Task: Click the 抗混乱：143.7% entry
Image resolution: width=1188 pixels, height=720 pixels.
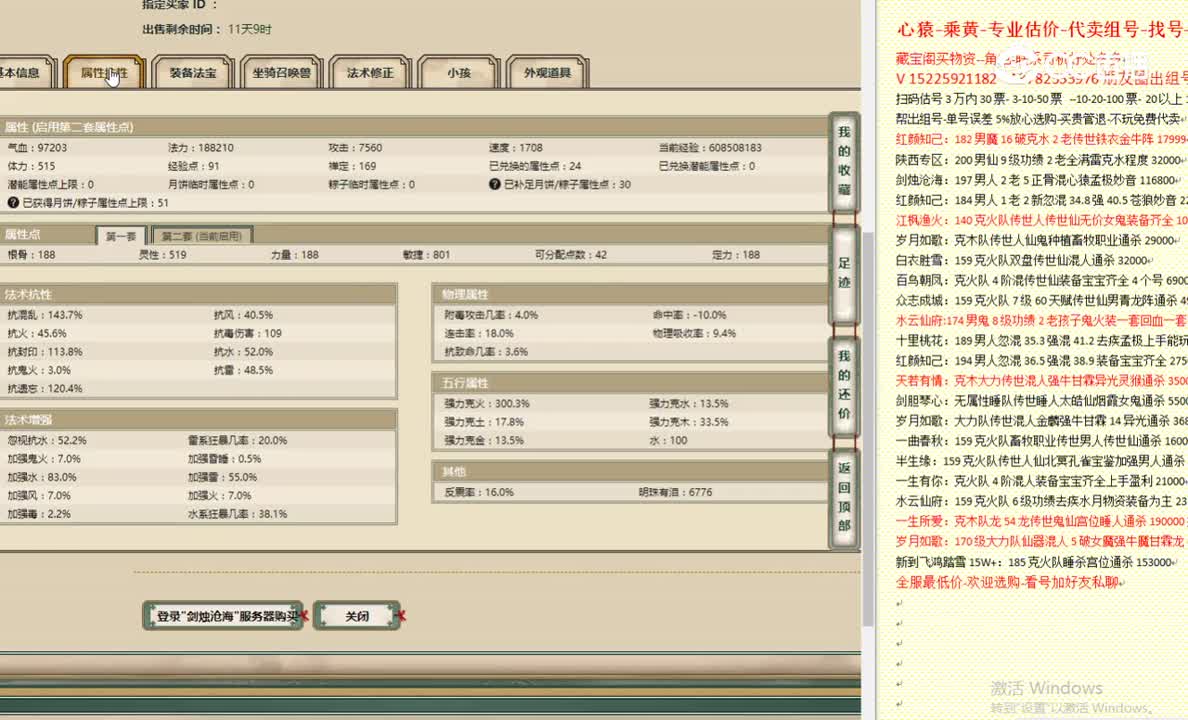Action: pyautogui.click(x=45, y=315)
